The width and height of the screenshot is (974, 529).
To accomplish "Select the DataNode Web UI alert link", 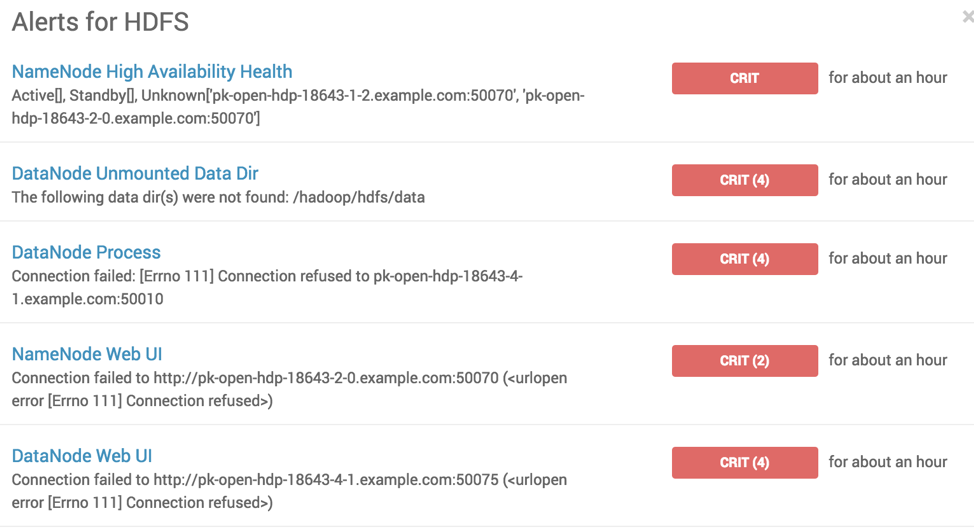I will point(82,456).
